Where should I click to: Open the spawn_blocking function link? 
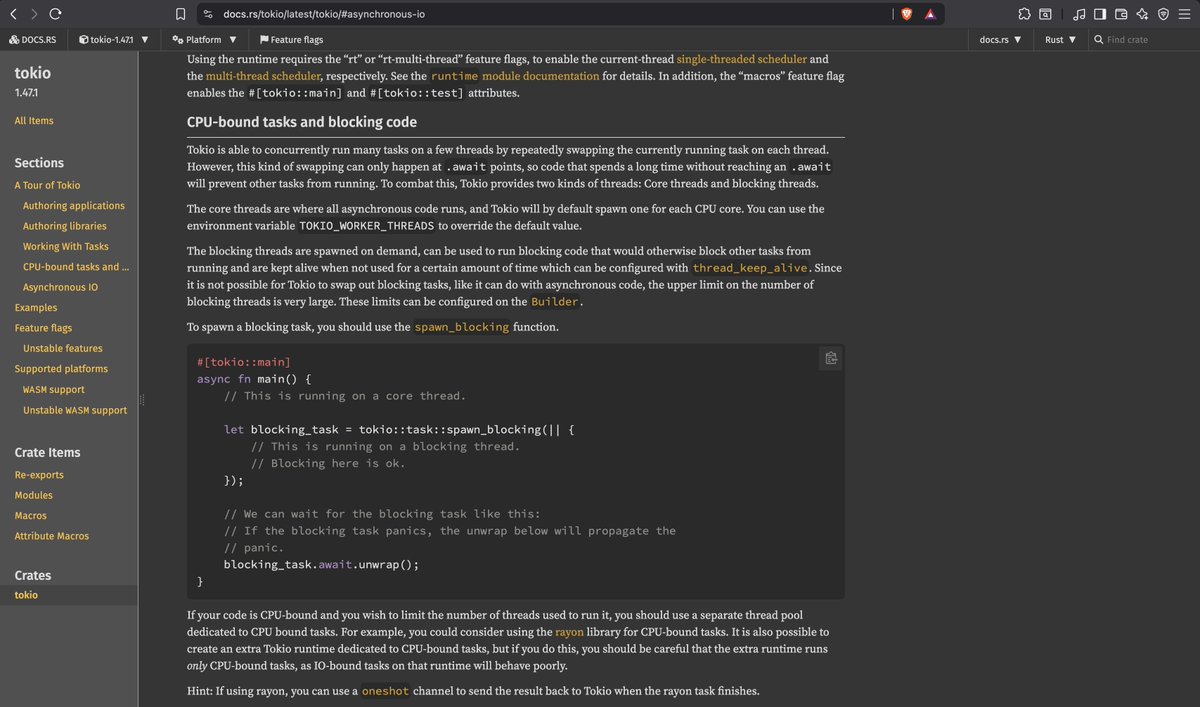(x=462, y=327)
